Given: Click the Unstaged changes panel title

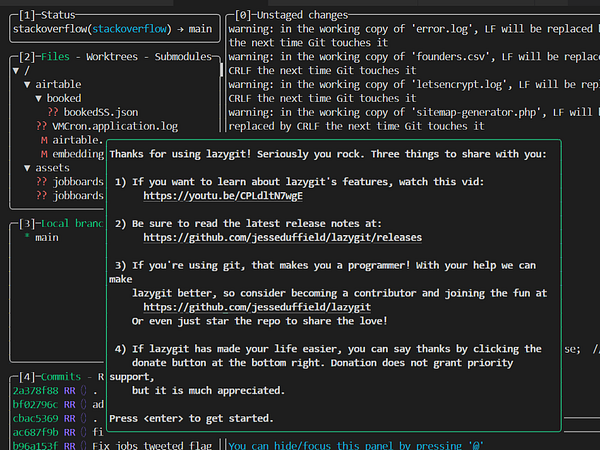Looking at the screenshot, I should point(302,15).
